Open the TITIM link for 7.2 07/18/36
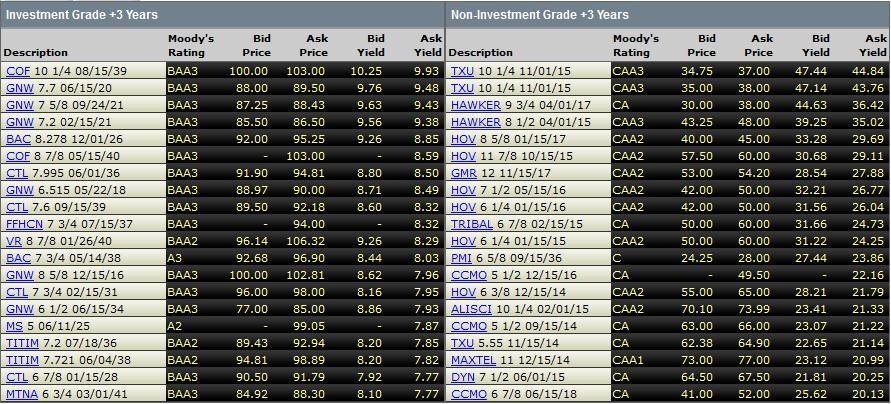The height and width of the screenshot is (404, 891). pos(22,343)
